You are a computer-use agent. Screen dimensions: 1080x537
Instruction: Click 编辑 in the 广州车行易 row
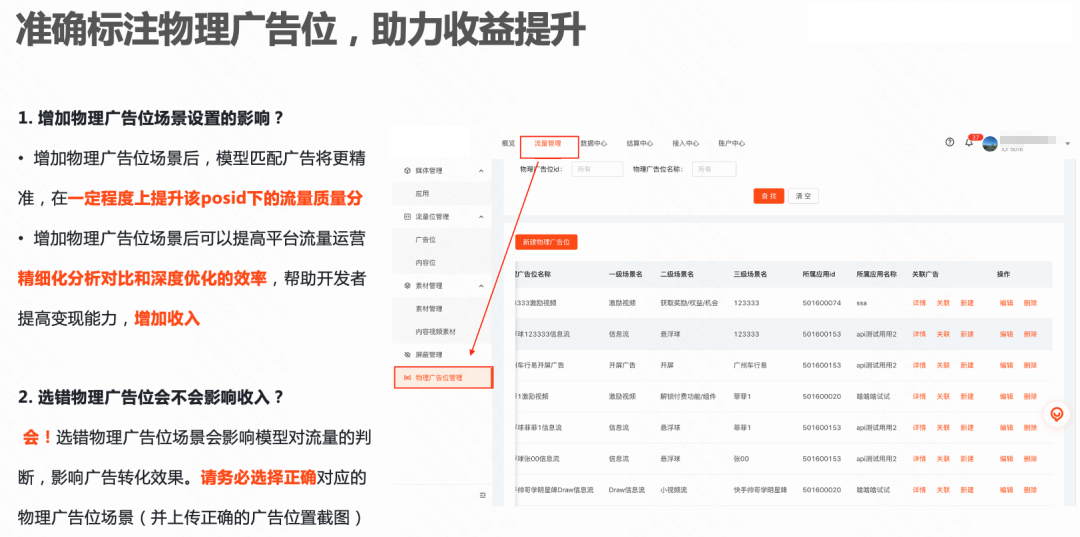tap(1006, 365)
